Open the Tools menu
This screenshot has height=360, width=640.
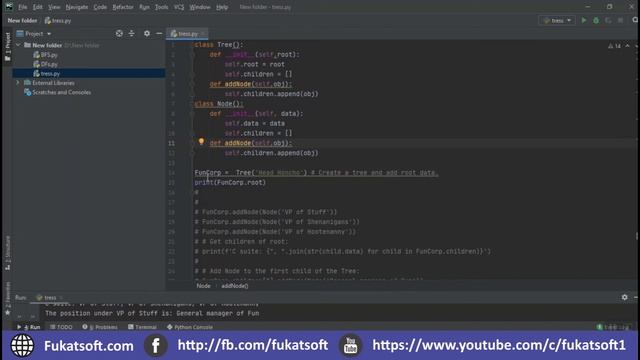(x=161, y=7)
